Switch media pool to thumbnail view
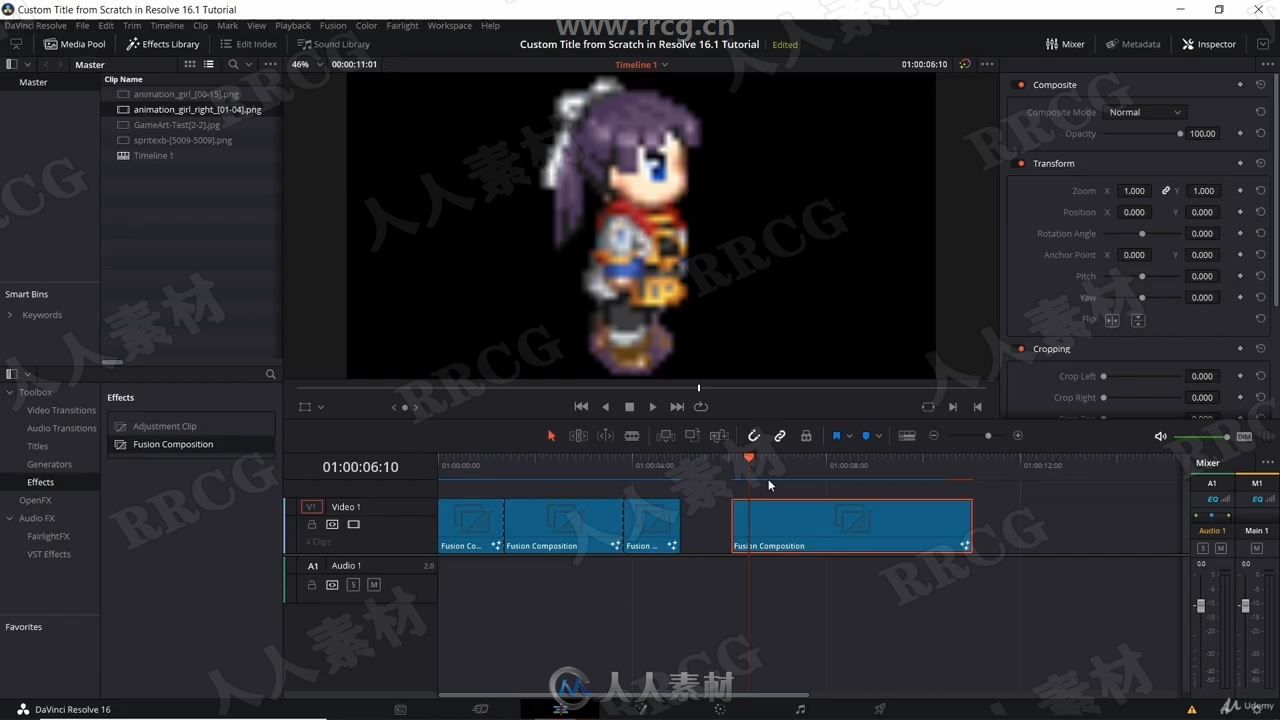 click(189, 64)
